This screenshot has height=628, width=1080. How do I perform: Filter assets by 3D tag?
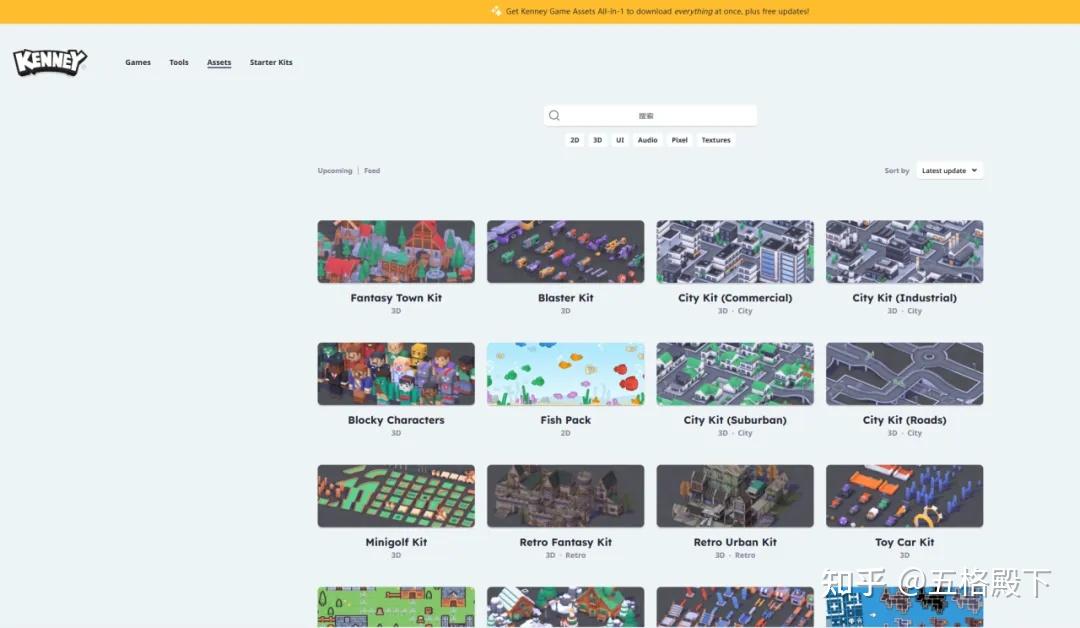pyautogui.click(x=597, y=140)
